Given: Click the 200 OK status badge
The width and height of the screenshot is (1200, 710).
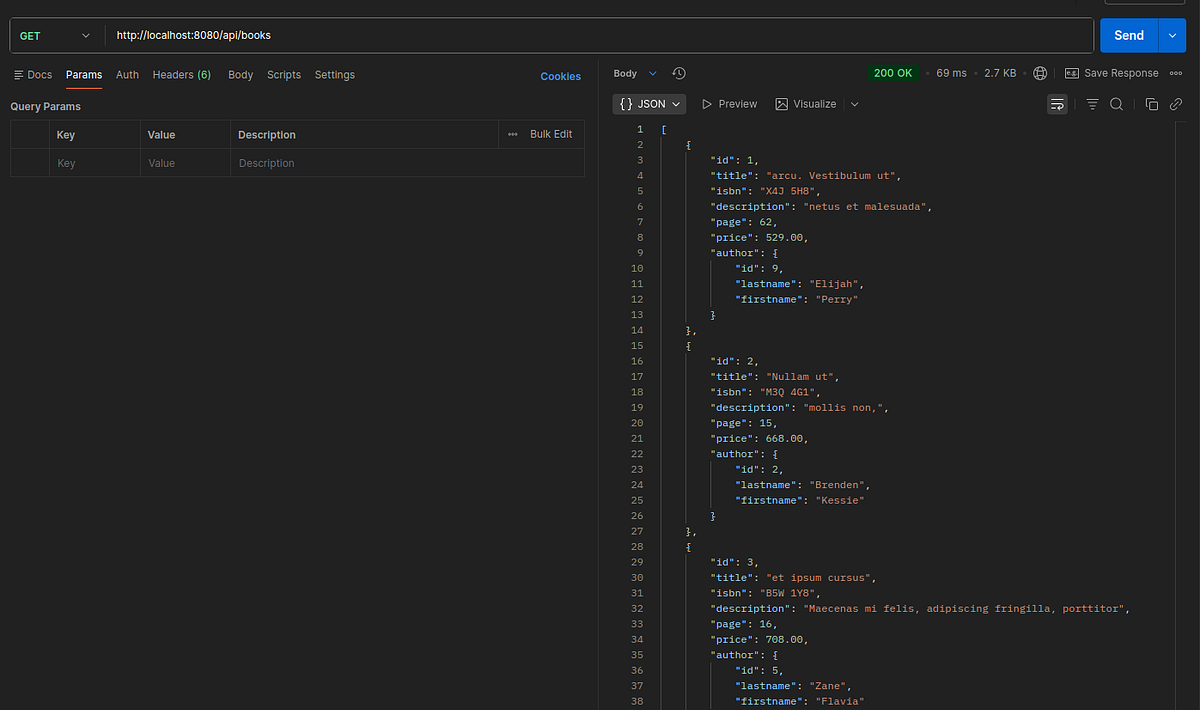Looking at the screenshot, I should point(894,73).
